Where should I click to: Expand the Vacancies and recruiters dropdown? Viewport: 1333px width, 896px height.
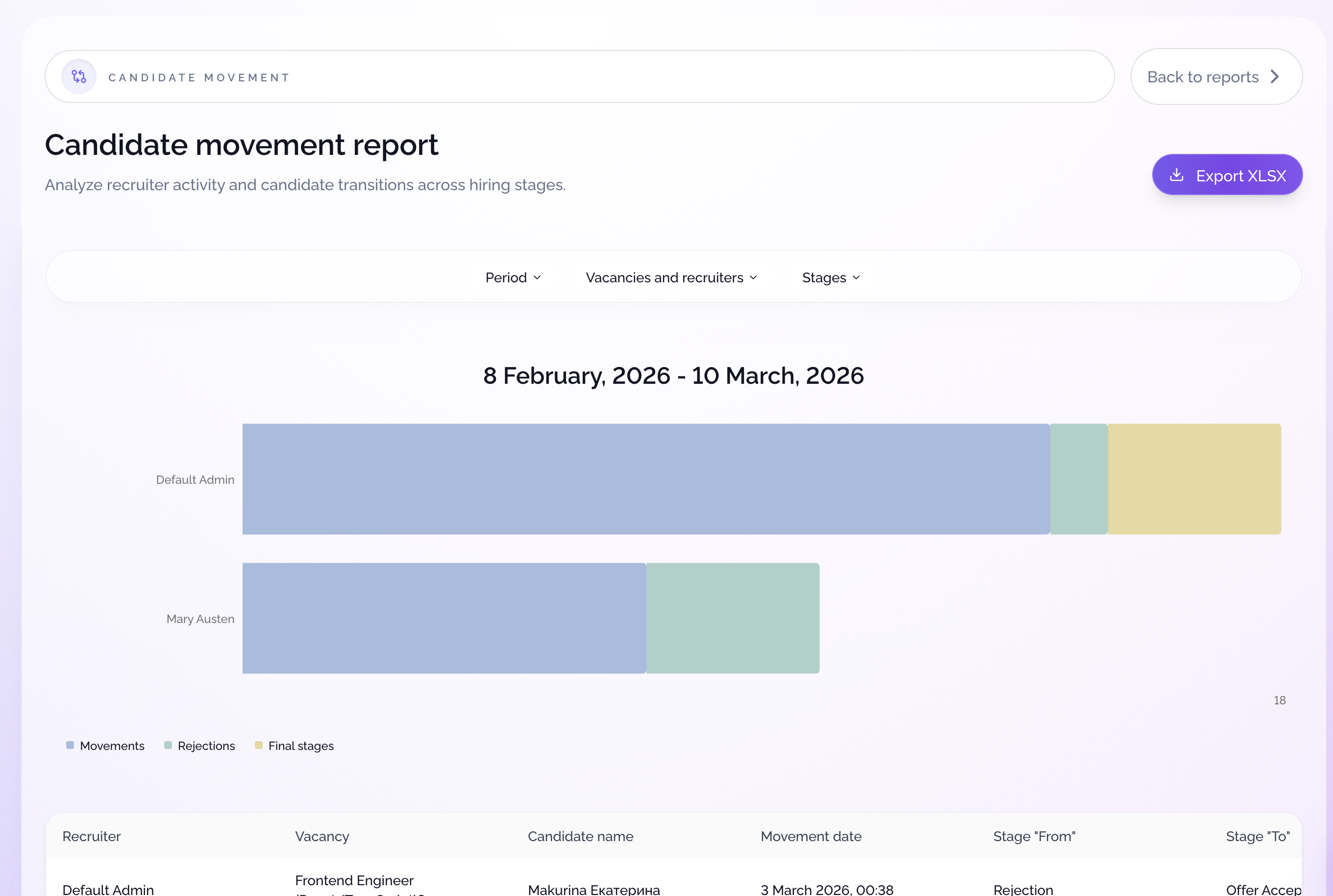point(671,278)
